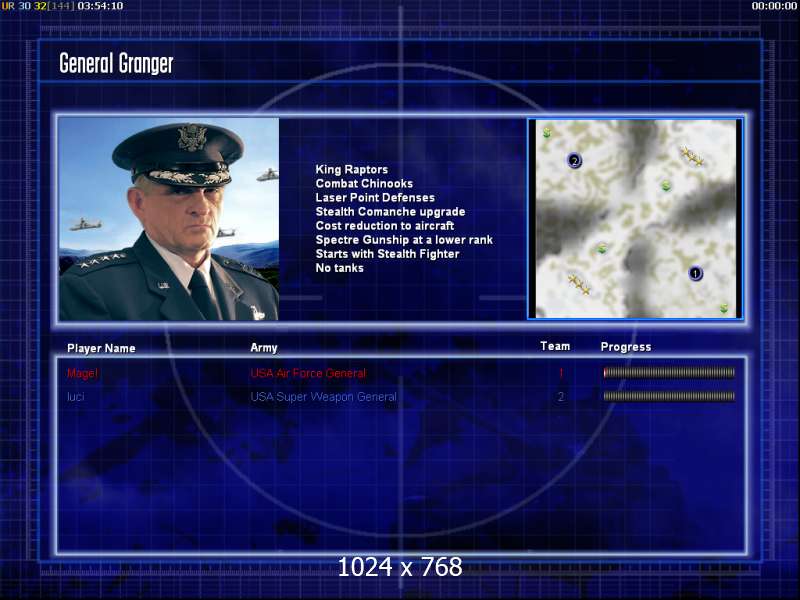Click the yellow stars marker in minimap lower left
Screen dimensions: 800x600
click(579, 284)
